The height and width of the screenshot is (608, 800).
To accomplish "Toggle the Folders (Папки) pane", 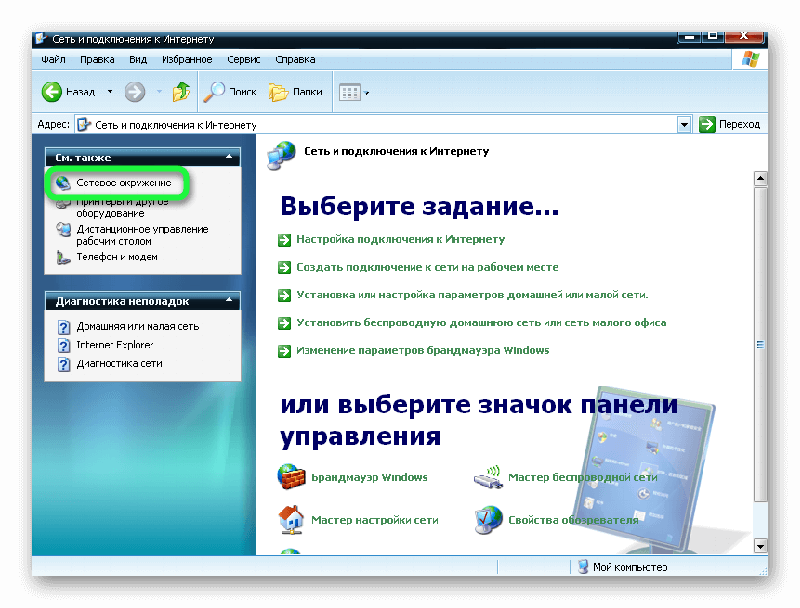I will pos(296,92).
